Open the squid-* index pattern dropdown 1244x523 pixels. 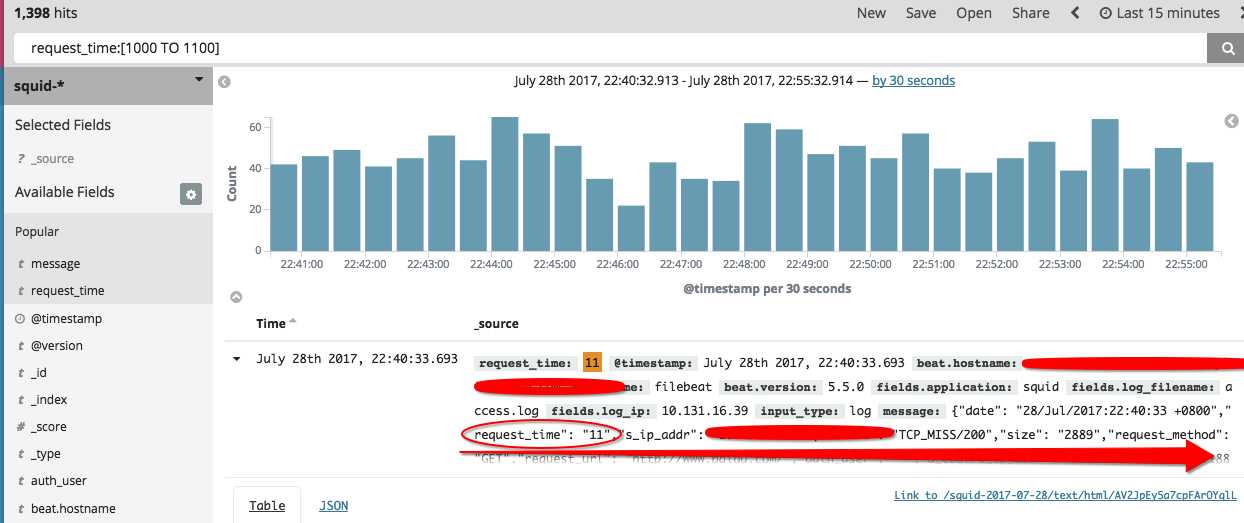pos(107,86)
